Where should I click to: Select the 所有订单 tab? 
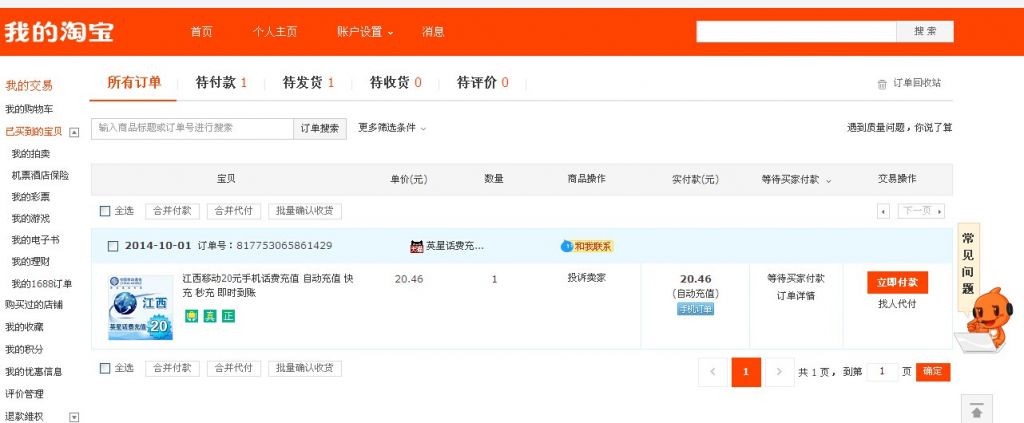click(x=134, y=83)
